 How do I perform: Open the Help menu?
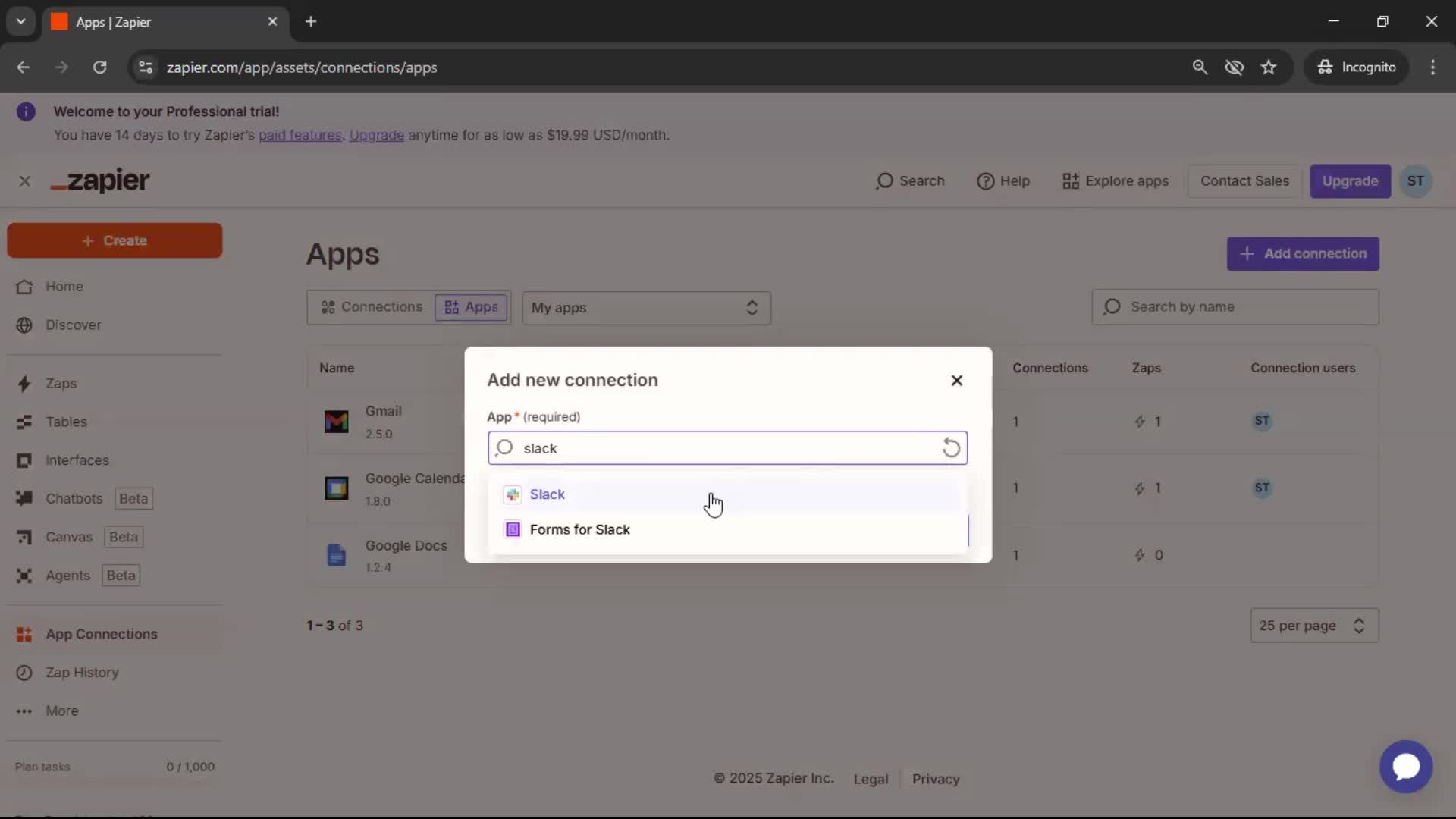coord(1003,181)
